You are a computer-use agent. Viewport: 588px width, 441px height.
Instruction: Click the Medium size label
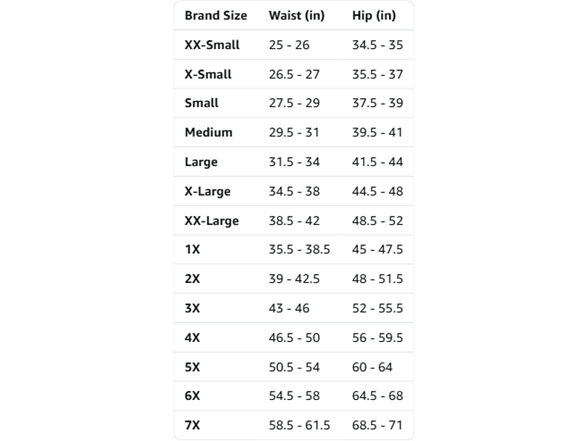[x=208, y=132]
